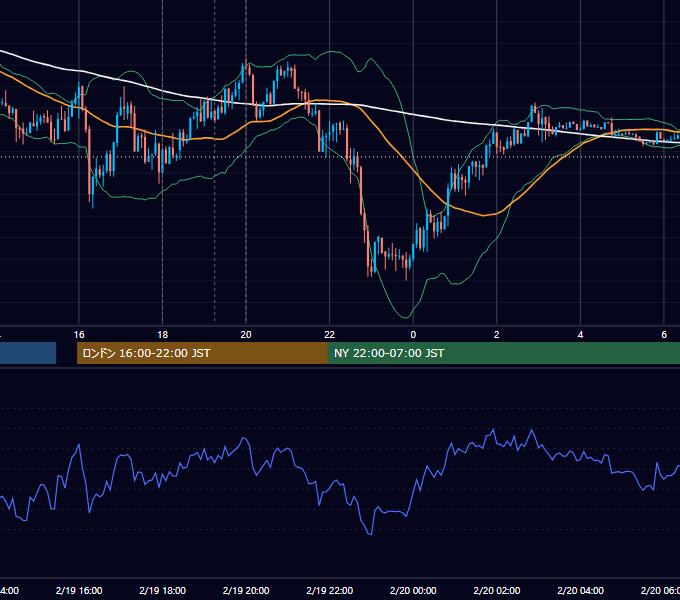Click the 18 hour label on price chart axis
Viewport: 680px width, 600px height.
(162, 335)
